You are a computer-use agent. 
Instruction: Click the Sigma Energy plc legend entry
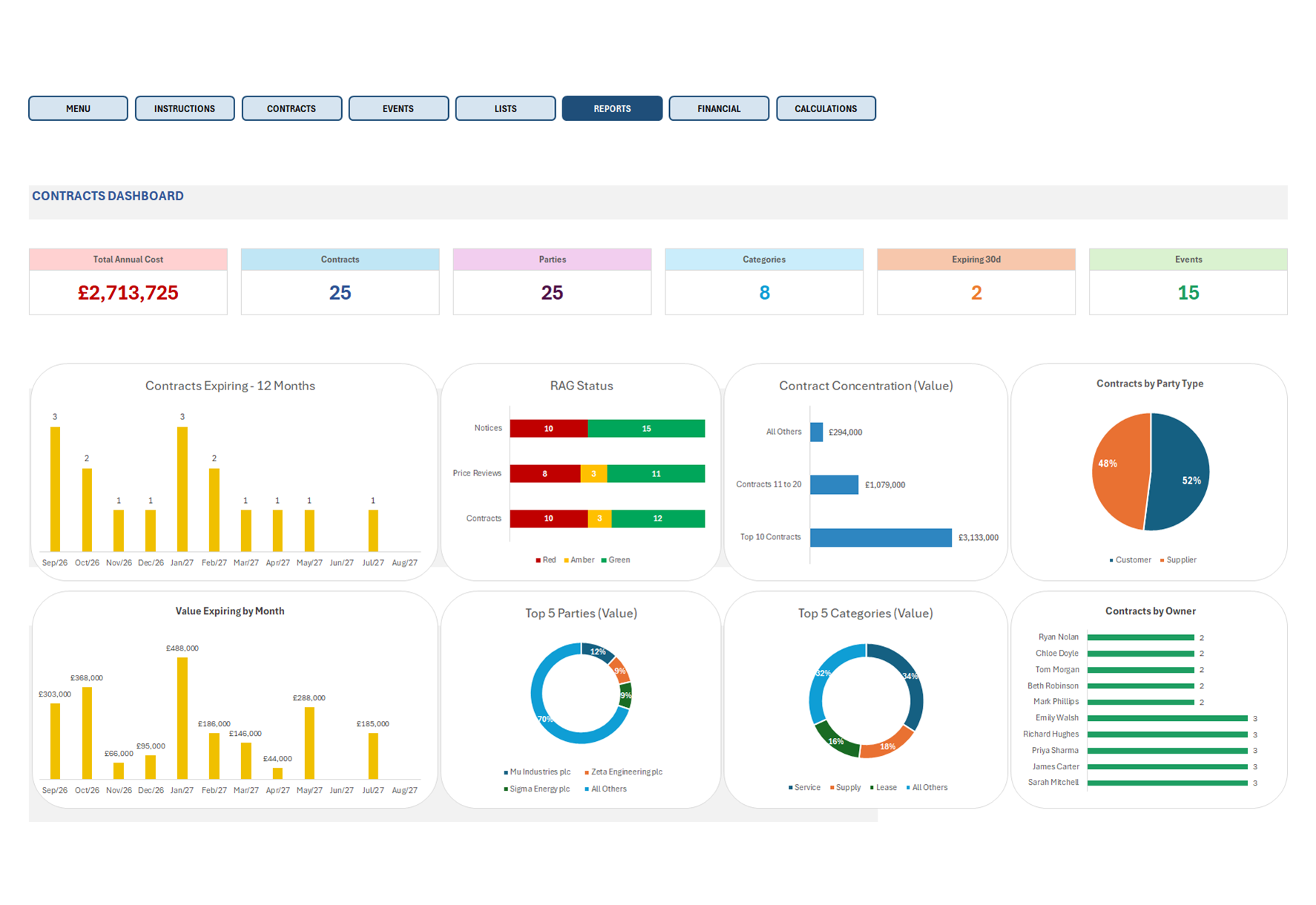[x=537, y=789]
